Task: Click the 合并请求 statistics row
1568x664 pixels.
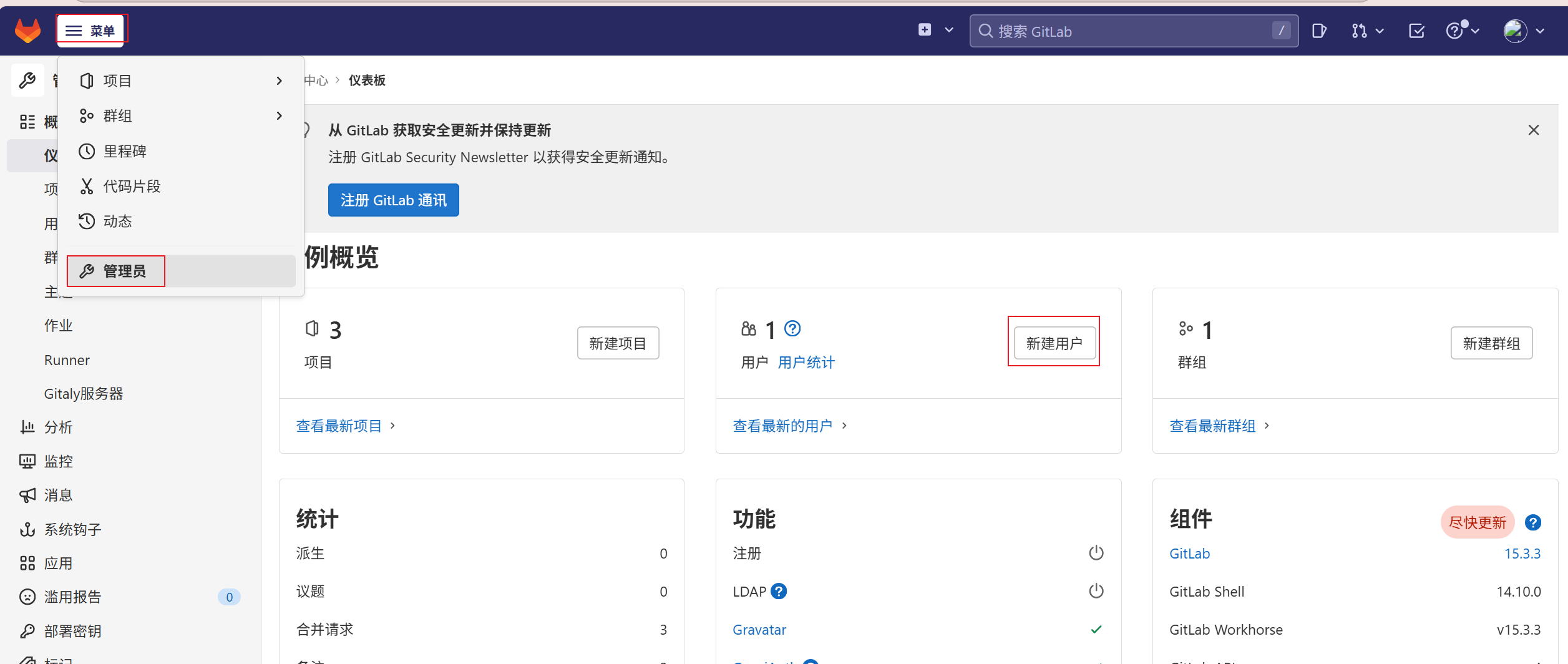Action: tap(482, 630)
